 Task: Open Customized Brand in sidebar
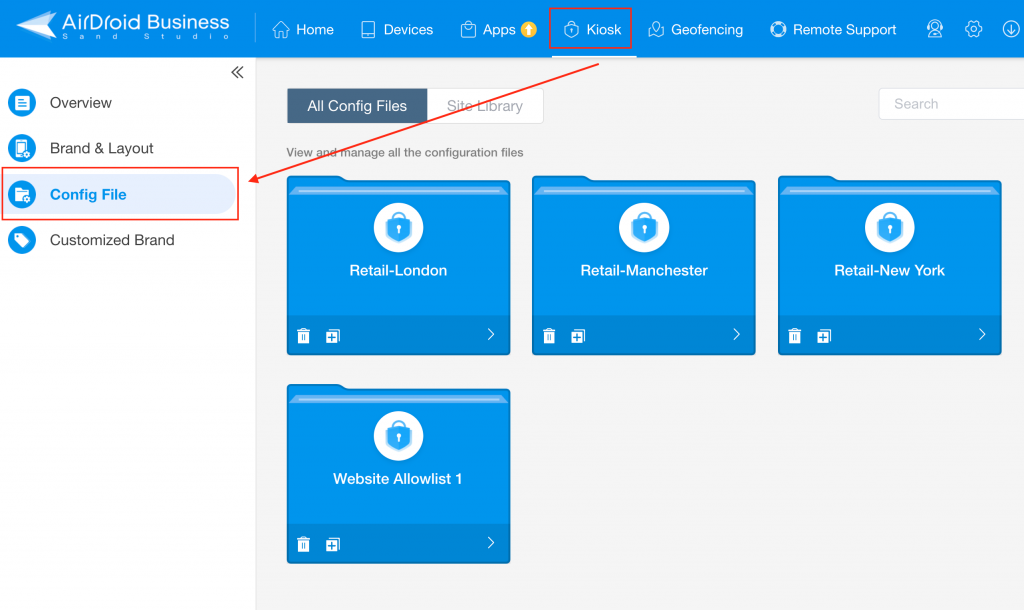(x=112, y=240)
